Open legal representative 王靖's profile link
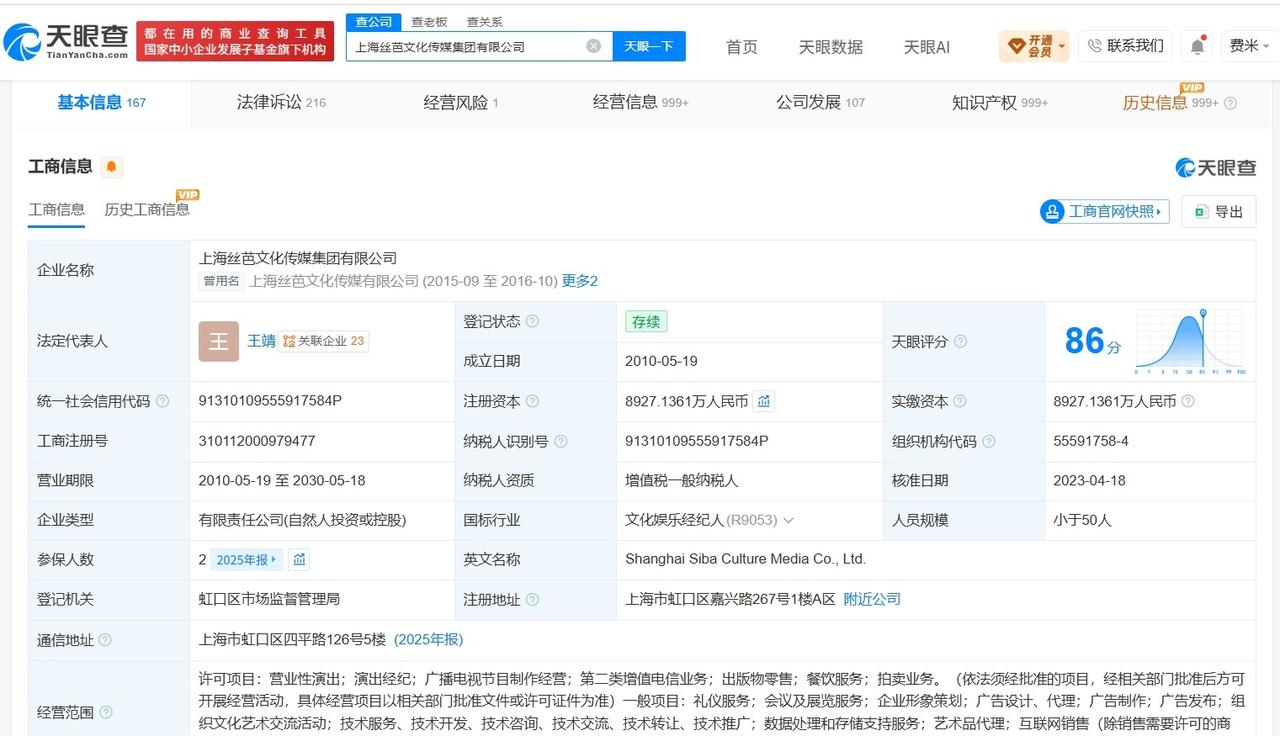1280x736 pixels. (260, 341)
